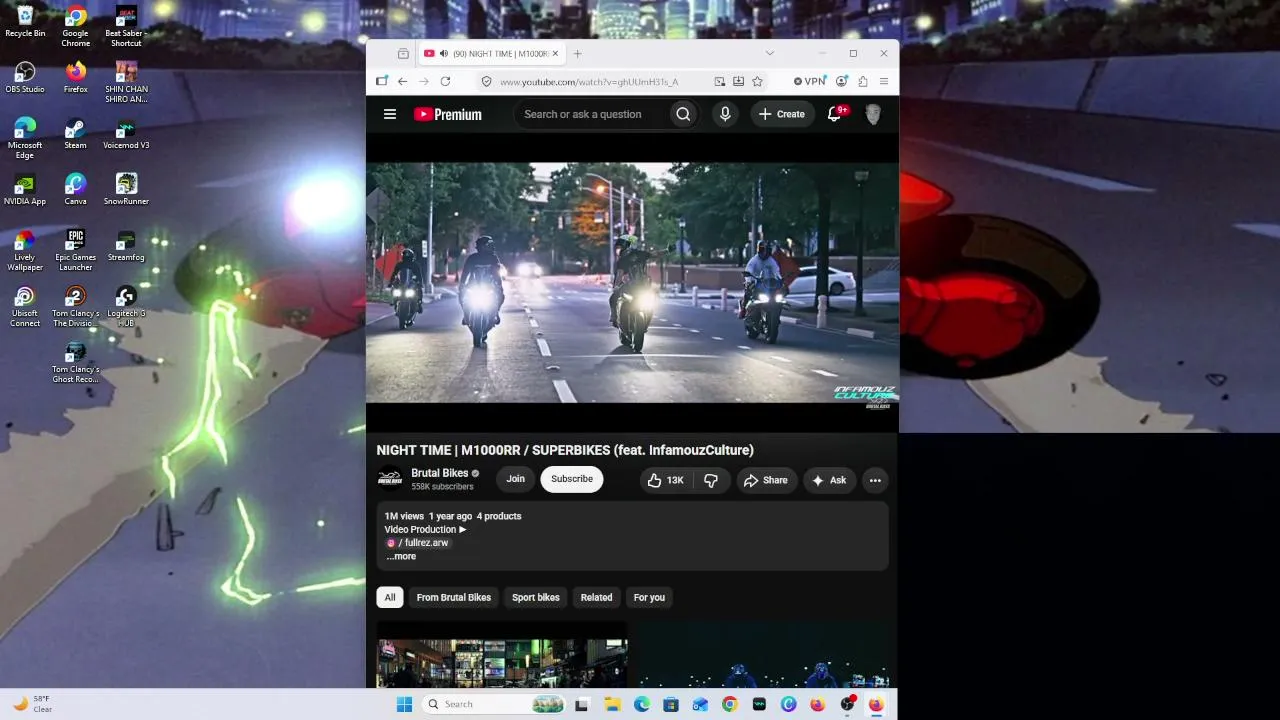Select the From Brutal Bikes chip
This screenshot has height=720, width=1280.
(x=454, y=597)
